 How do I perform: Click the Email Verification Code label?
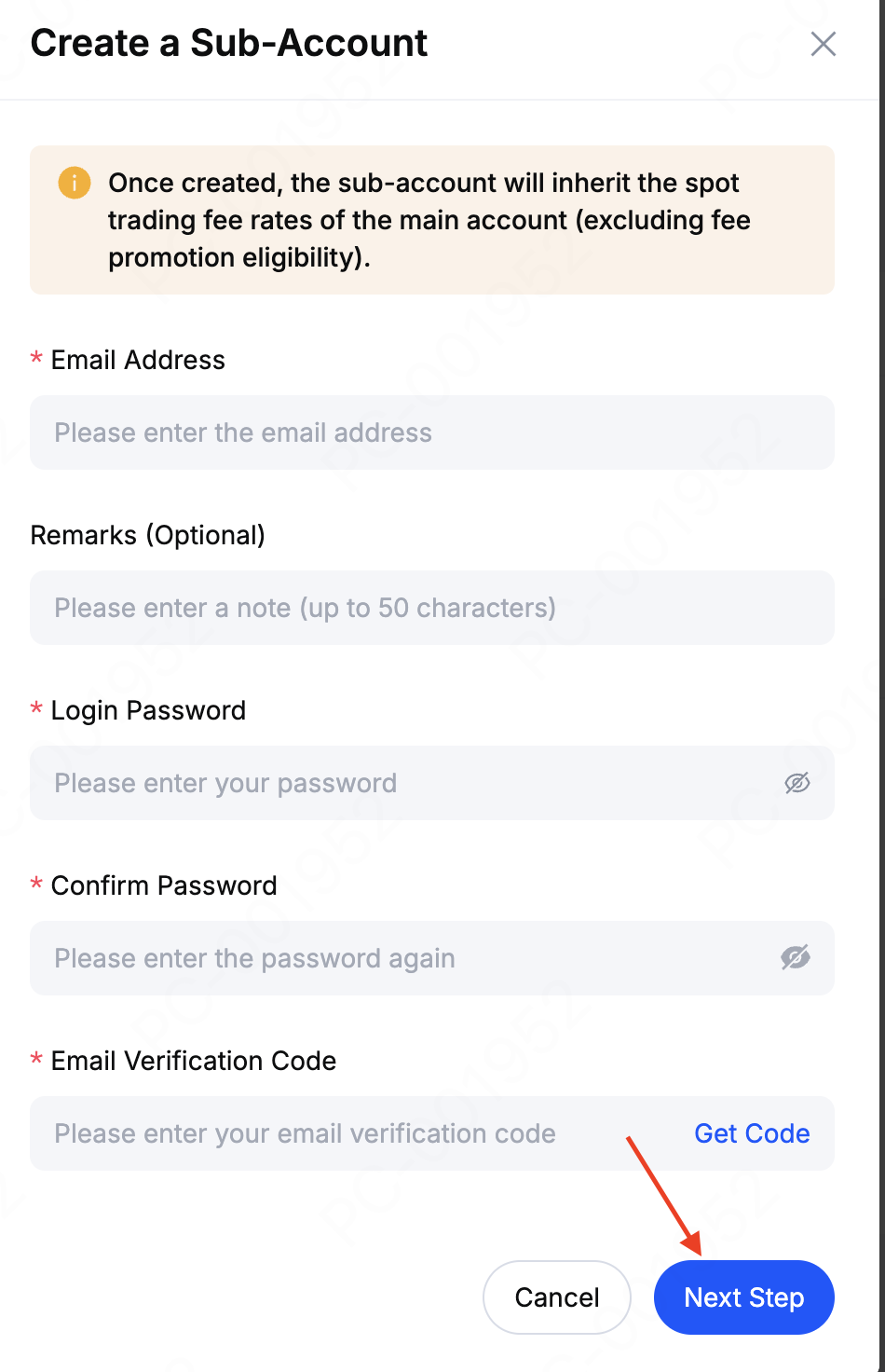[x=193, y=1061]
